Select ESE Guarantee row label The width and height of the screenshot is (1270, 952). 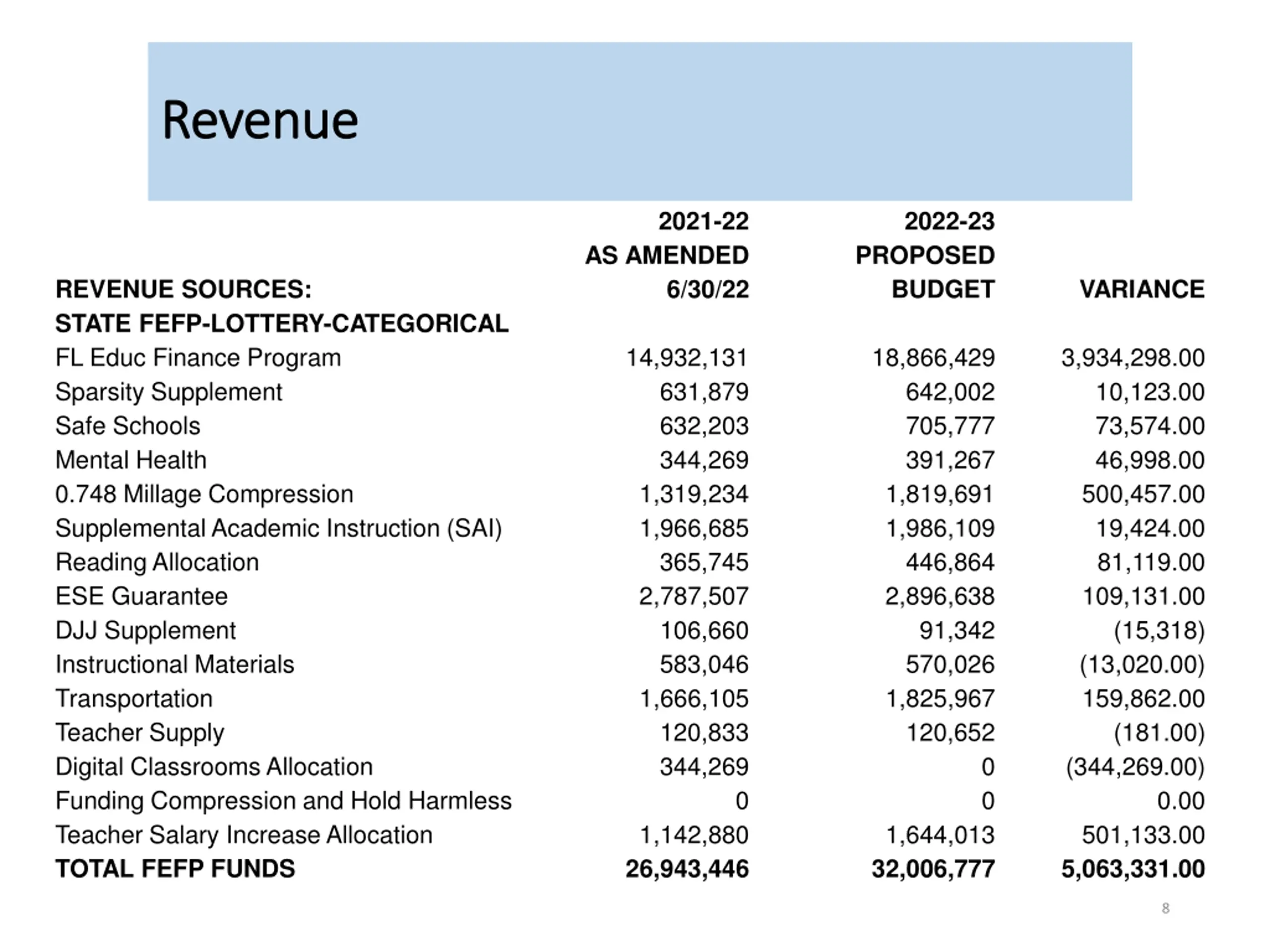click(142, 596)
